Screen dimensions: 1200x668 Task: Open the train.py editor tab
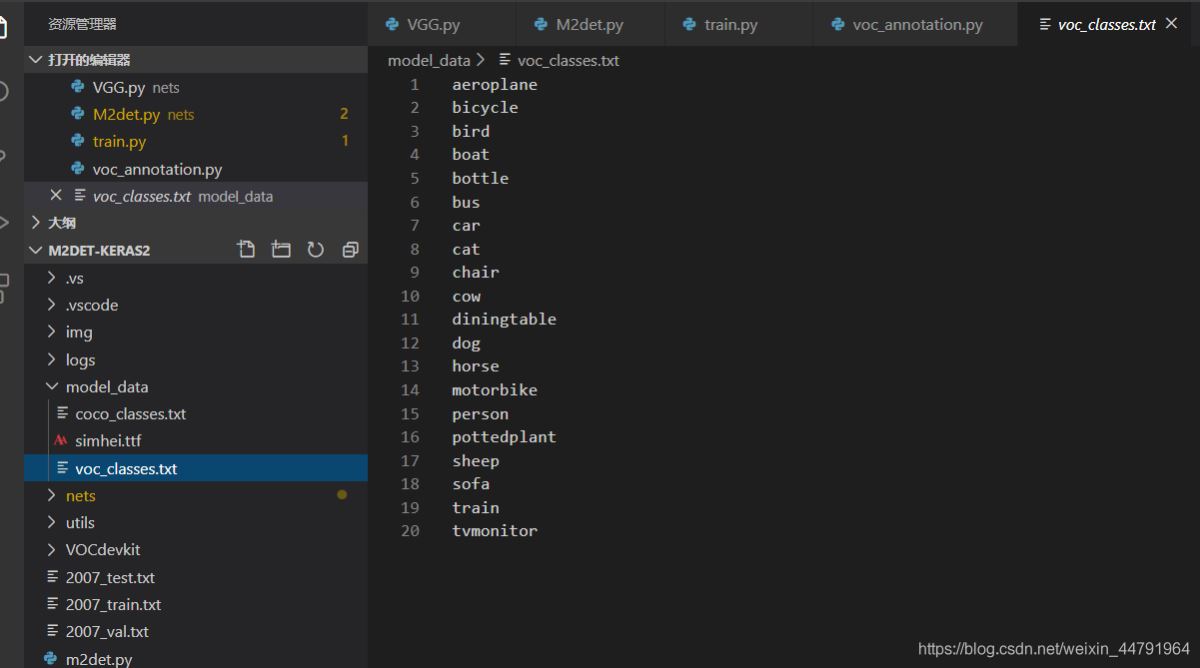tap(730, 25)
